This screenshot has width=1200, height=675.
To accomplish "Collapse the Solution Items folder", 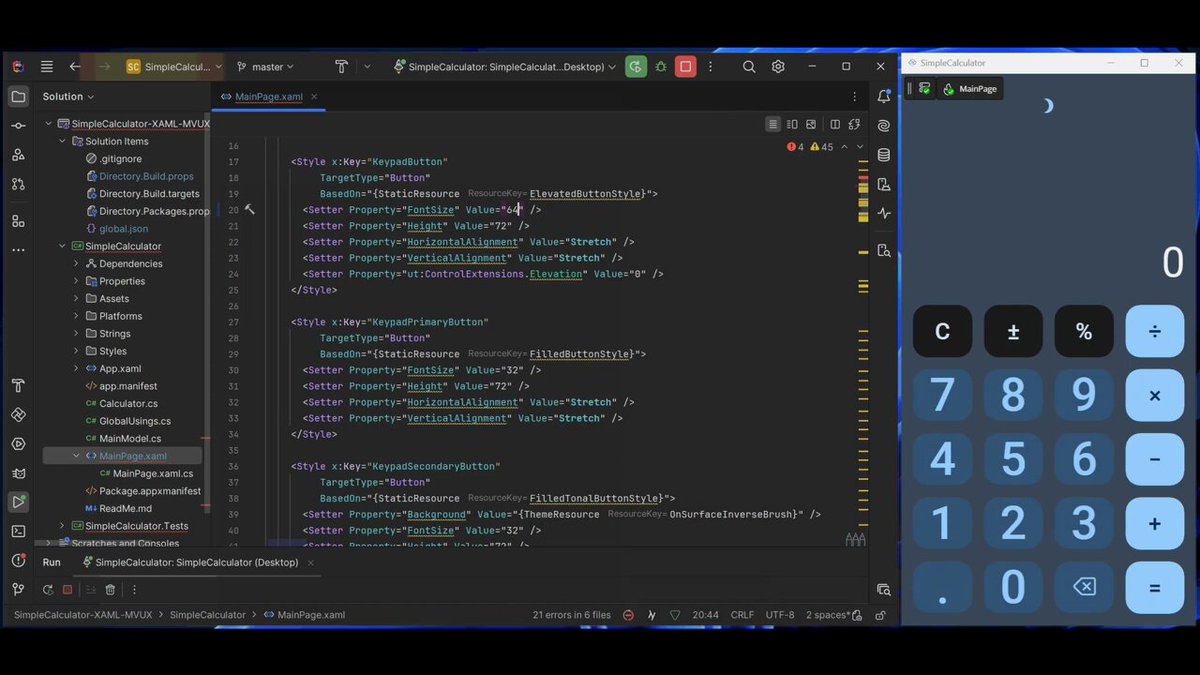I will (62, 141).
